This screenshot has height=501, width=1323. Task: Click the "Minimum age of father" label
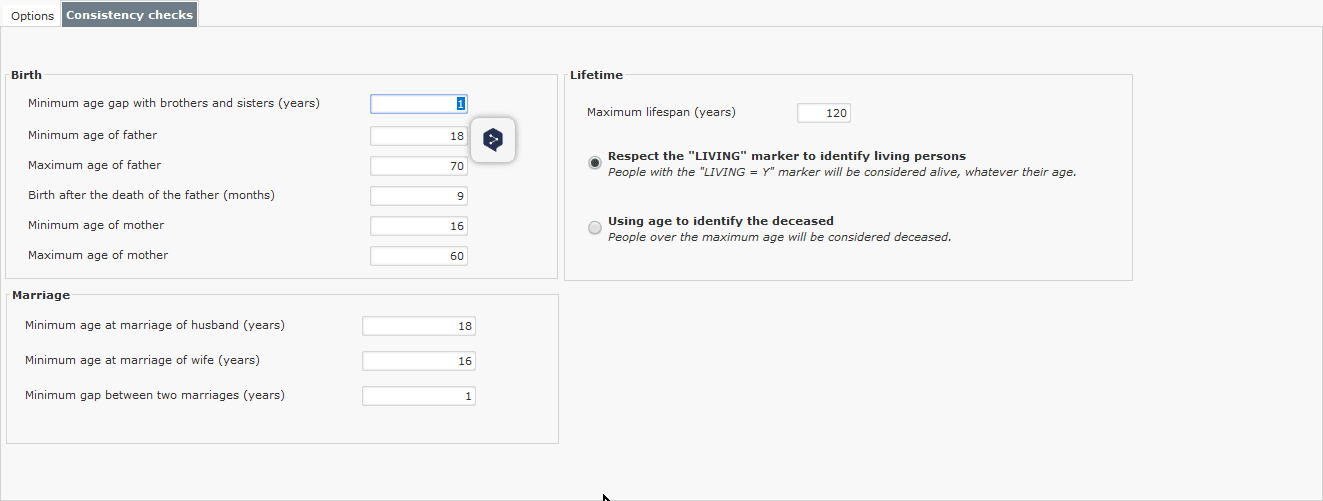(92, 135)
